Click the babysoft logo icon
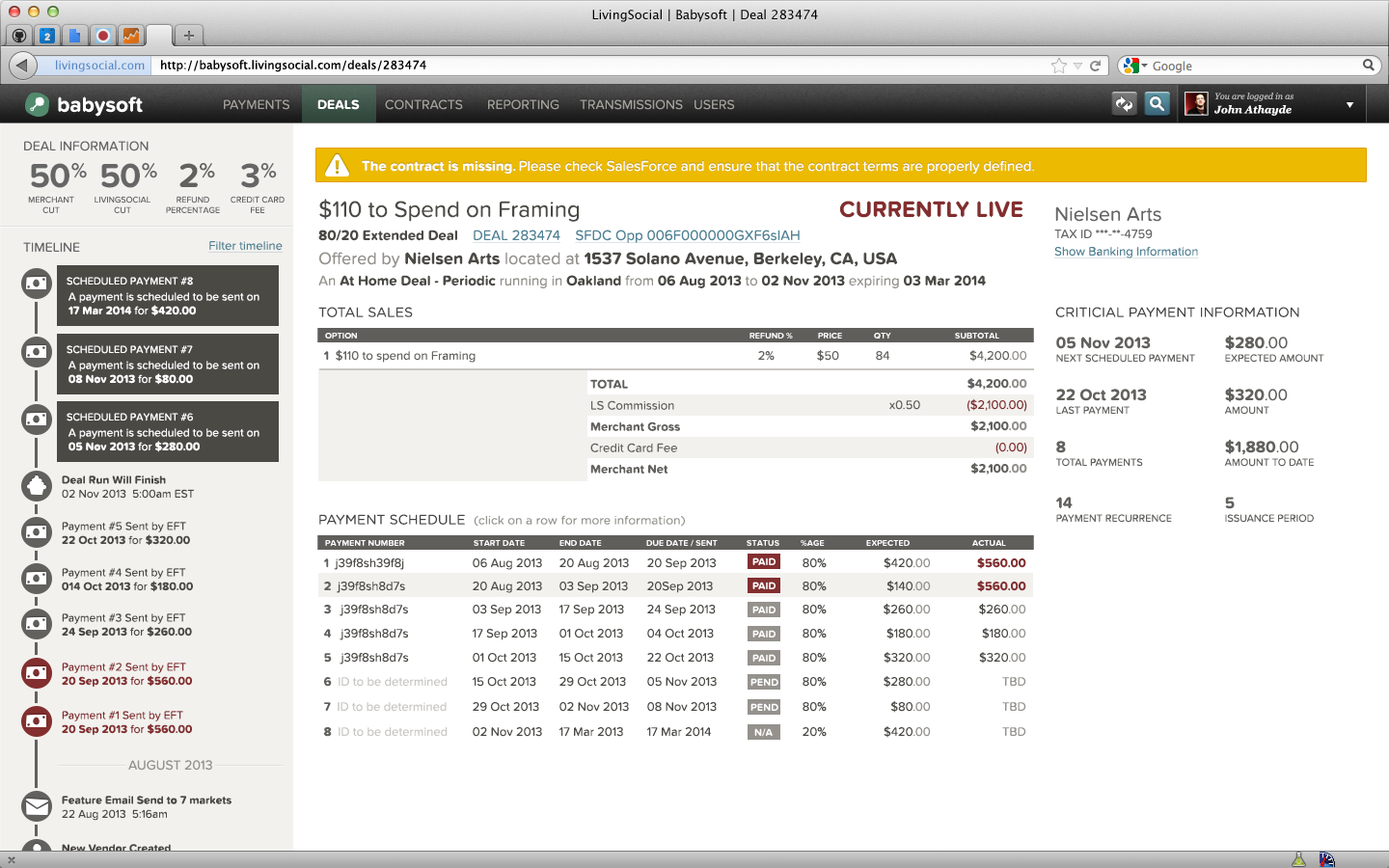Screen dimensions: 1389x868 coord(37,104)
